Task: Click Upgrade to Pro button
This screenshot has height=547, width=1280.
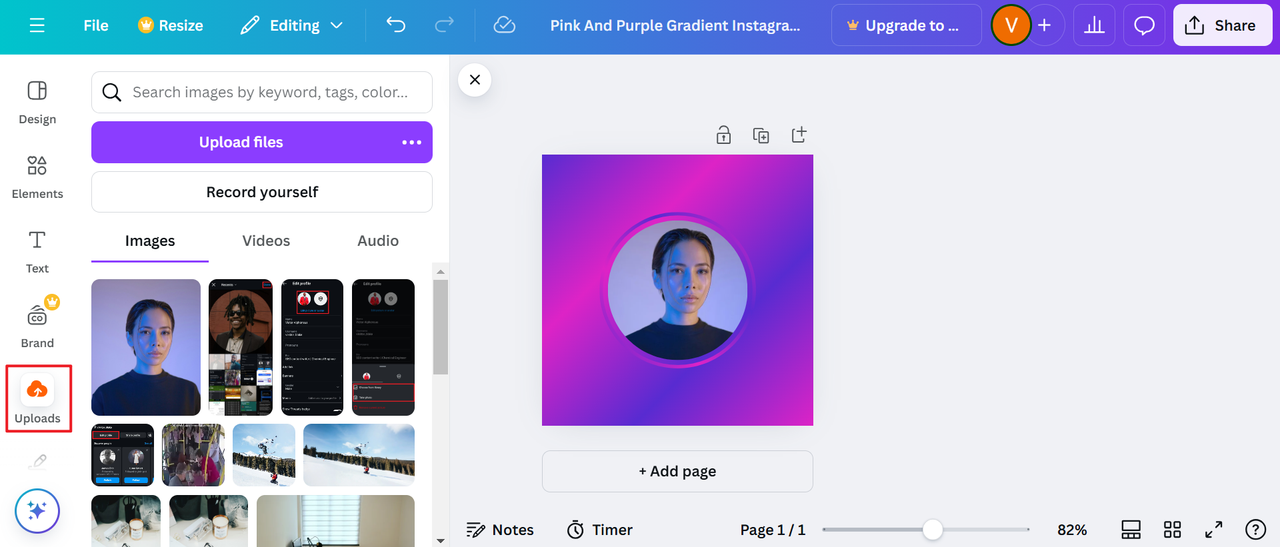Action: pyautogui.click(x=906, y=25)
